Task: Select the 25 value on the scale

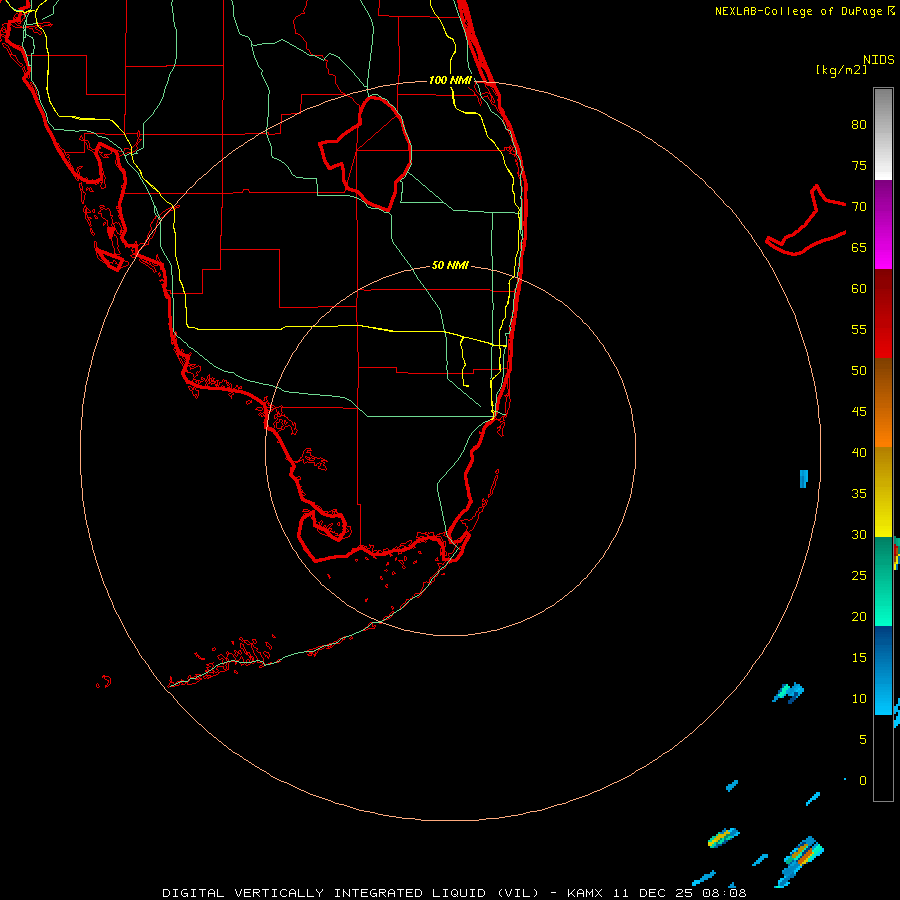Action: (859, 575)
